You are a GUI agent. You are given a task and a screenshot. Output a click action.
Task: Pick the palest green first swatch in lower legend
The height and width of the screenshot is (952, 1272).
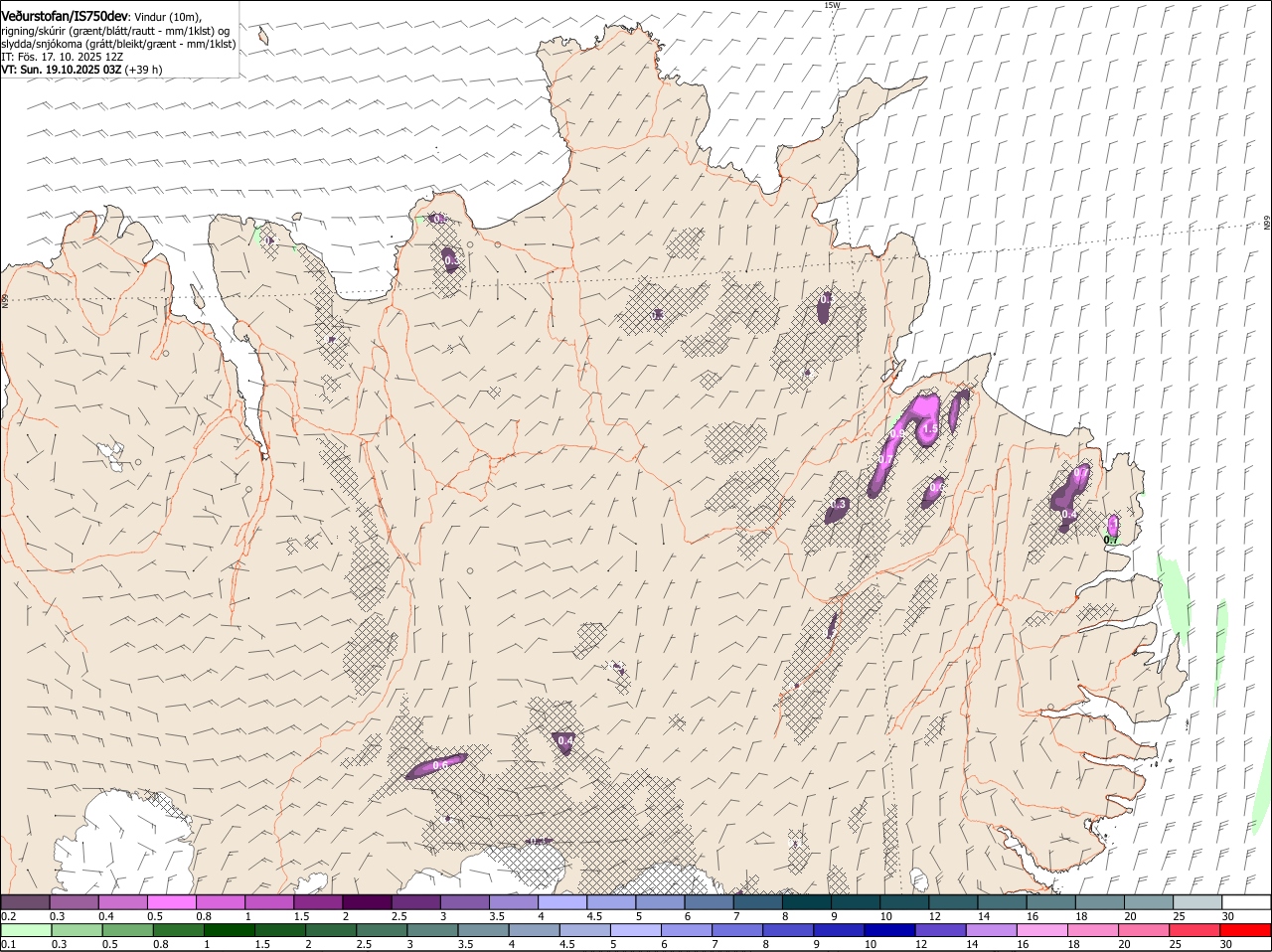pos(26,930)
